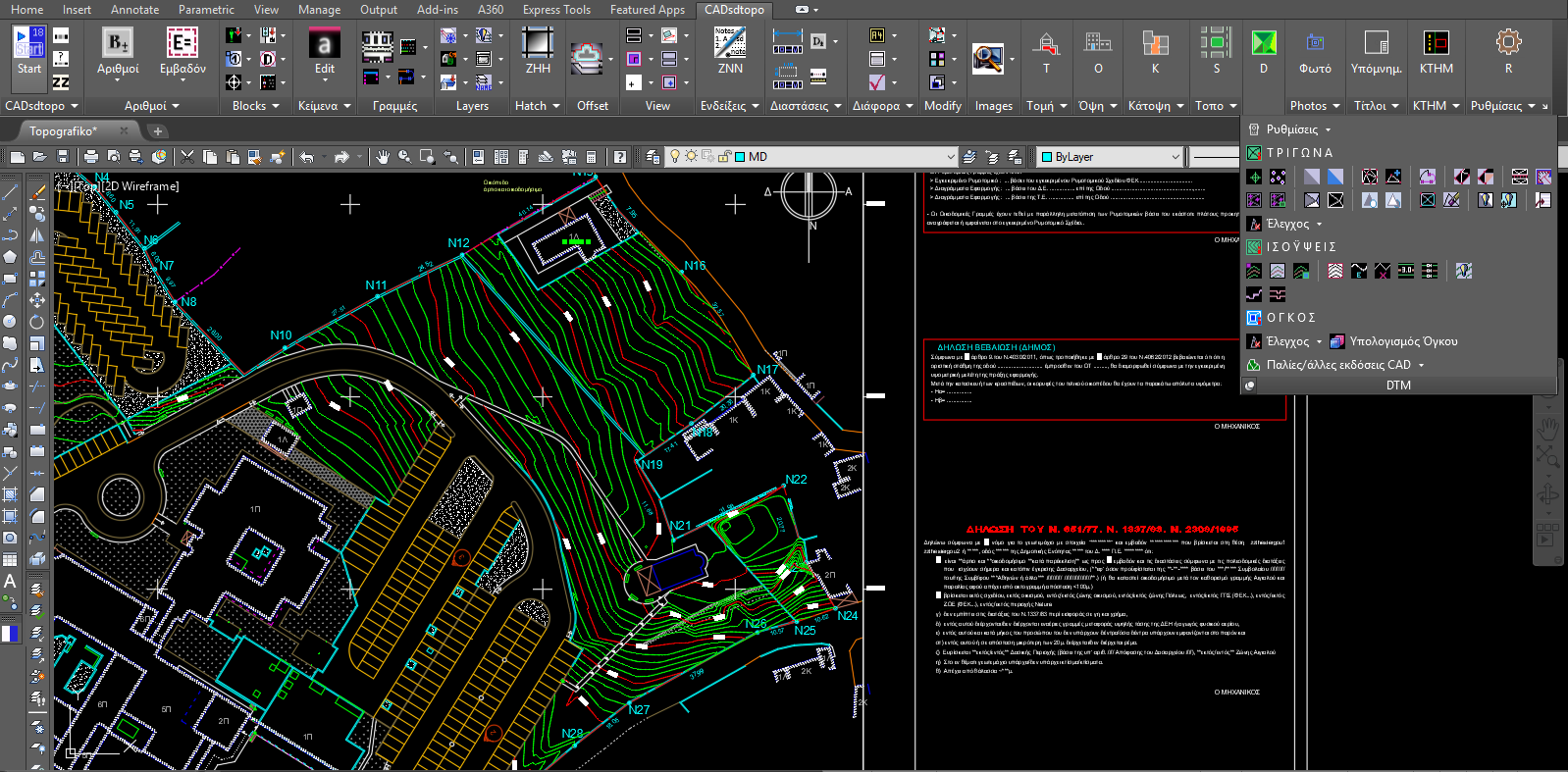The height and width of the screenshot is (772, 1568).
Task: Switch to the Annotate ribbon tab
Action: 134,10
